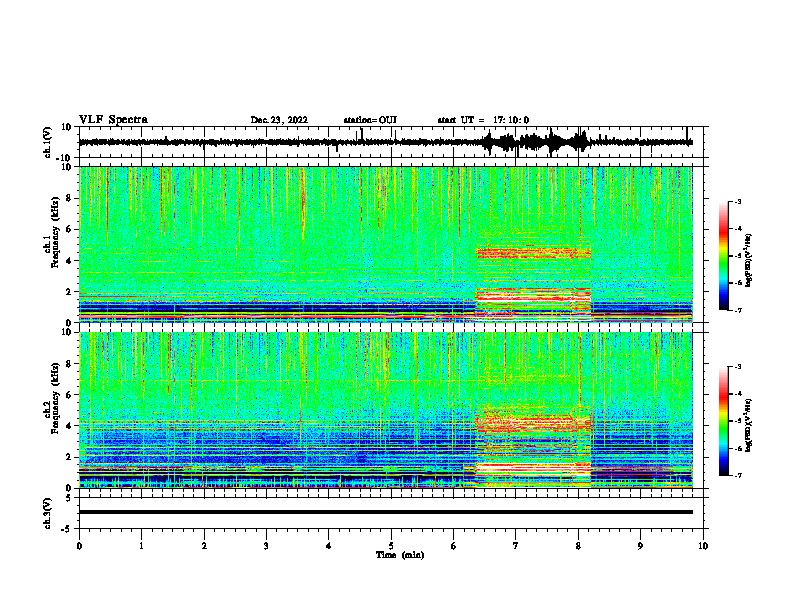Image resolution: width=792 pixels, height=612 pixels.
Task: Click the 8 kHz tick on ch.1 spectrogram
Action: [69, 198]
